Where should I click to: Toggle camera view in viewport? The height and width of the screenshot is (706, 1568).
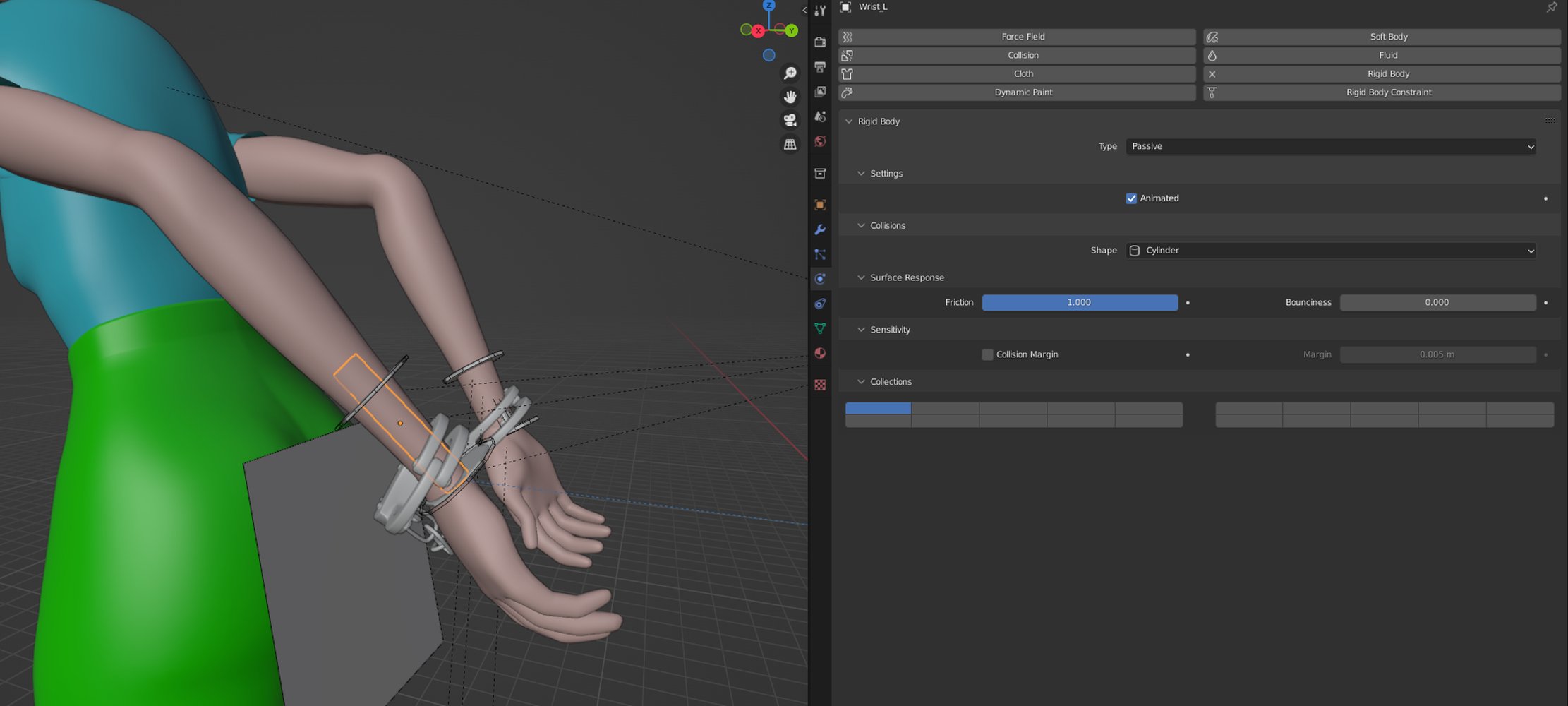pyautogui.click(x=790, y=120)
